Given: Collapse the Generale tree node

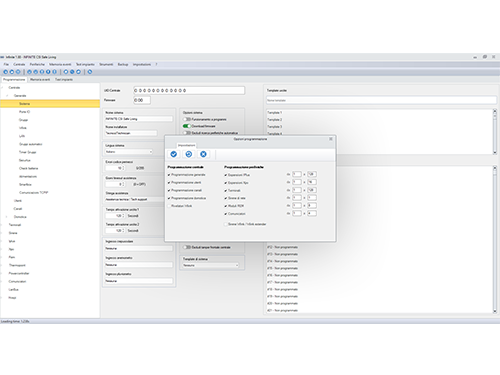Looking at the screenshot, I should (x=7, y=96).
